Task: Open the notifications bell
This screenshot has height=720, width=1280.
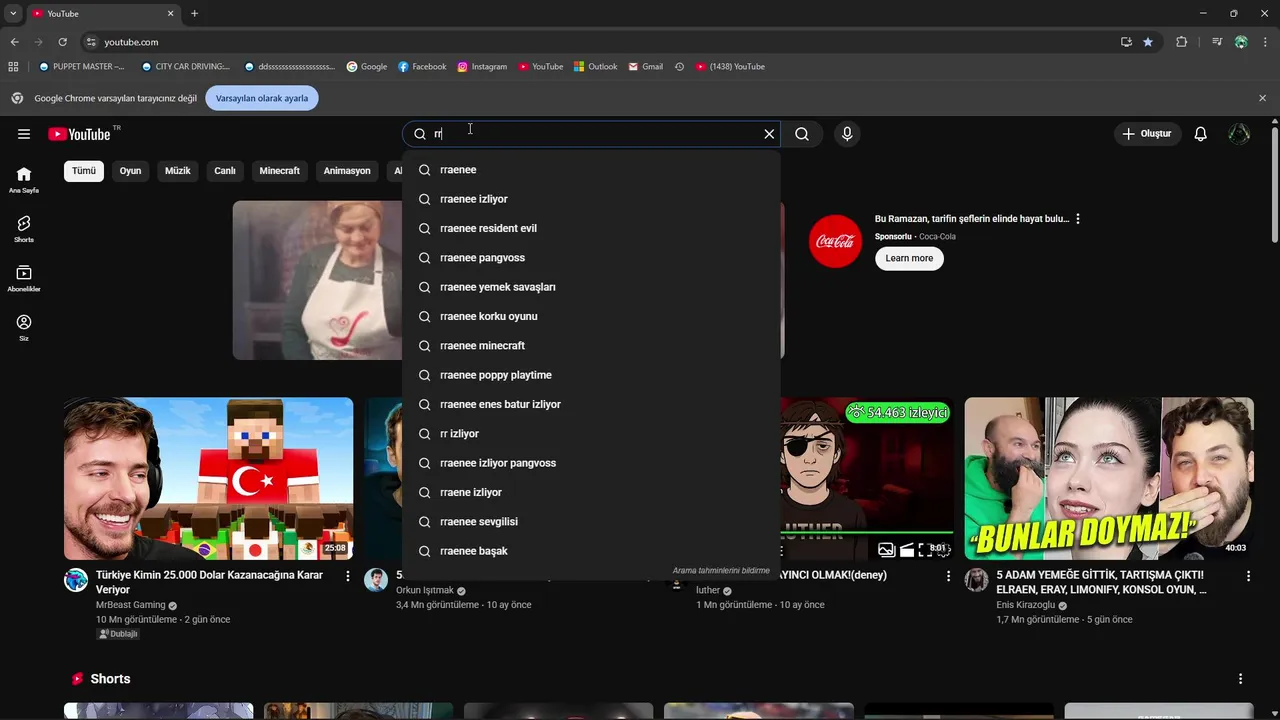Action: pyautogui.click(x=1200, y=134)
